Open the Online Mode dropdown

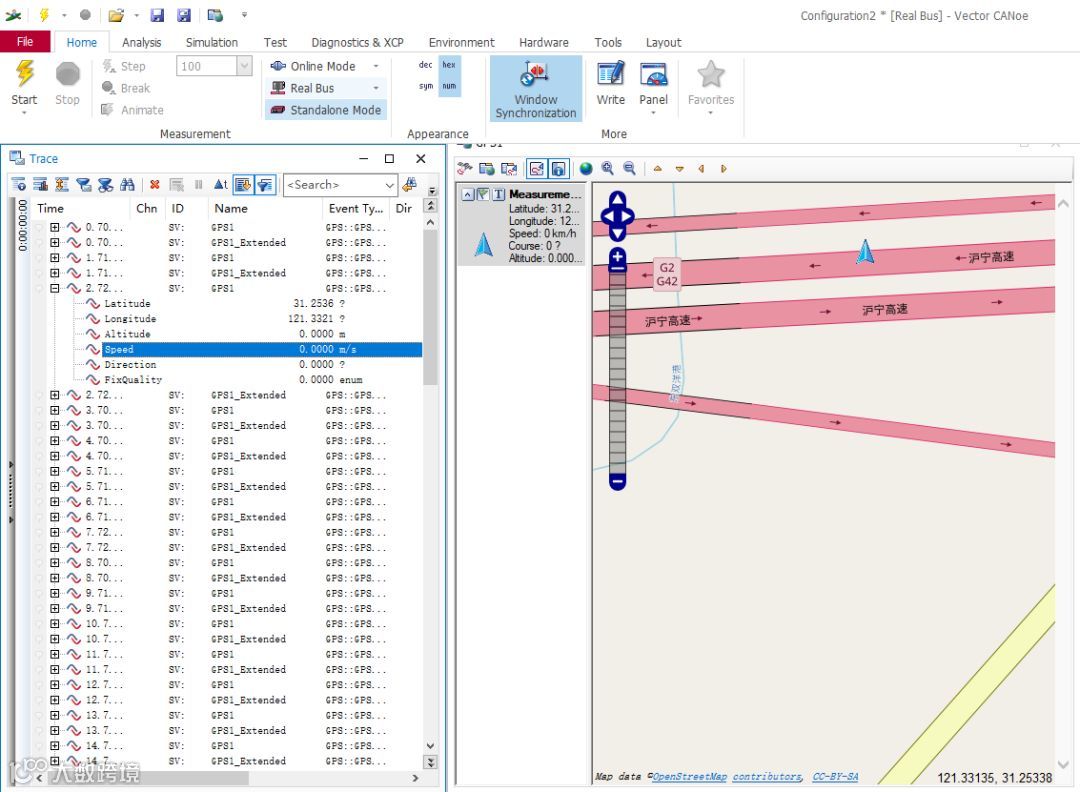click(x=376, y=66)
